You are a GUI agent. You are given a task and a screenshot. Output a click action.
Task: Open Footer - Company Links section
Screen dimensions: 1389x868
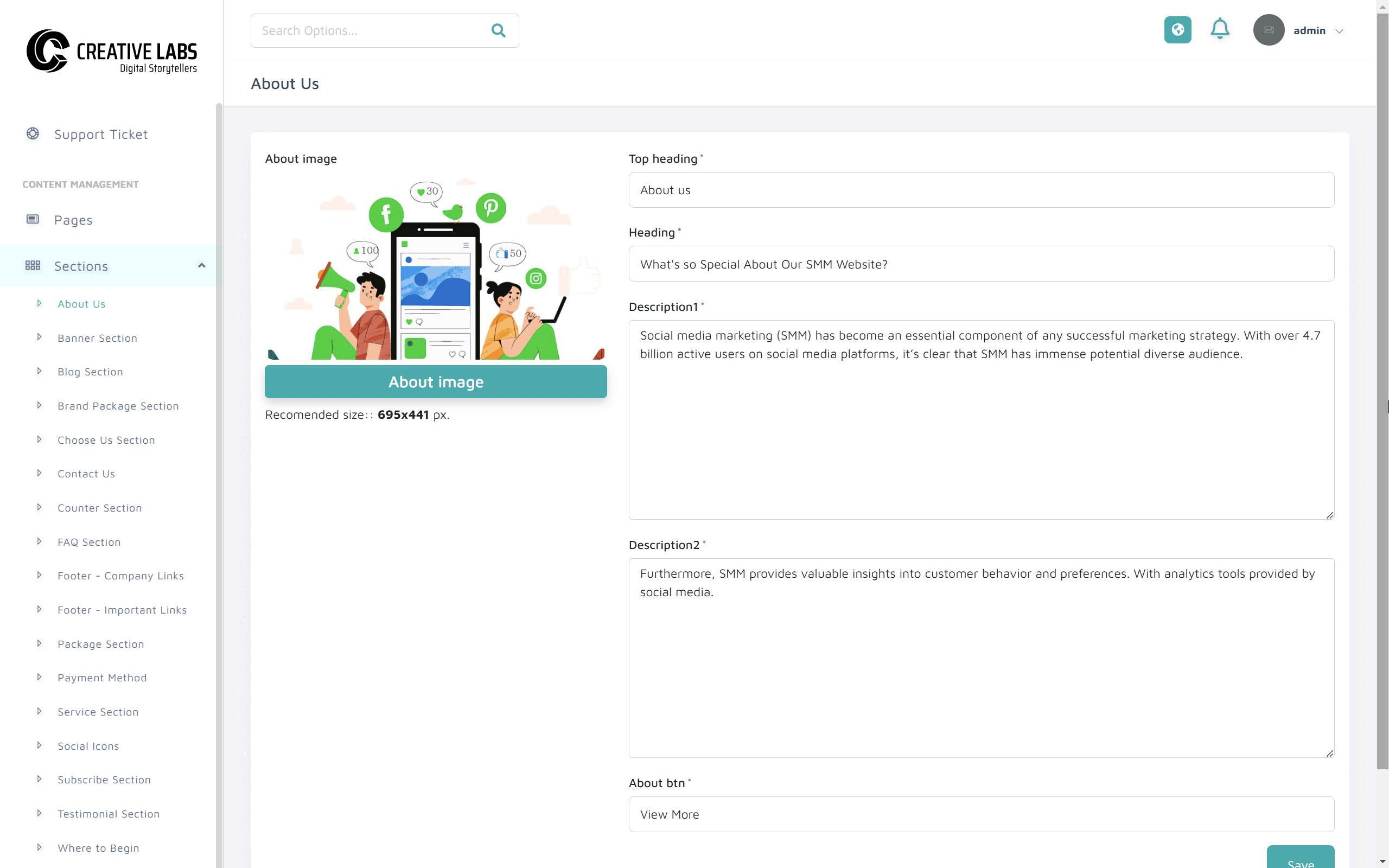[120, 575]
